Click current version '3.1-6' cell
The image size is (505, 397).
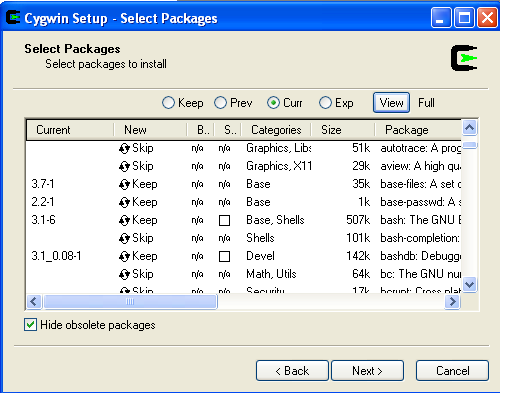43,220
